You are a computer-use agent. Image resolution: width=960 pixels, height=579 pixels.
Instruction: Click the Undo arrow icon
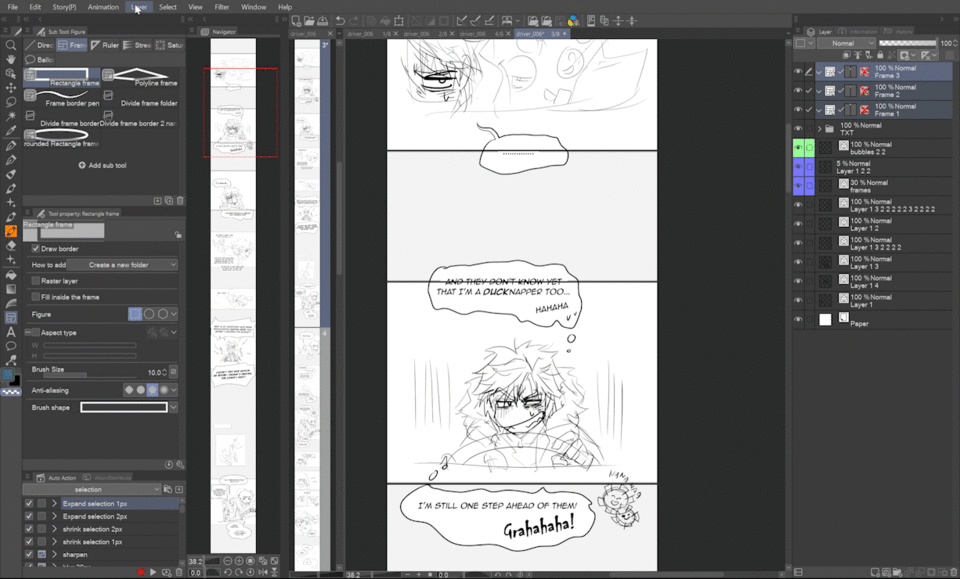[340, 21]
